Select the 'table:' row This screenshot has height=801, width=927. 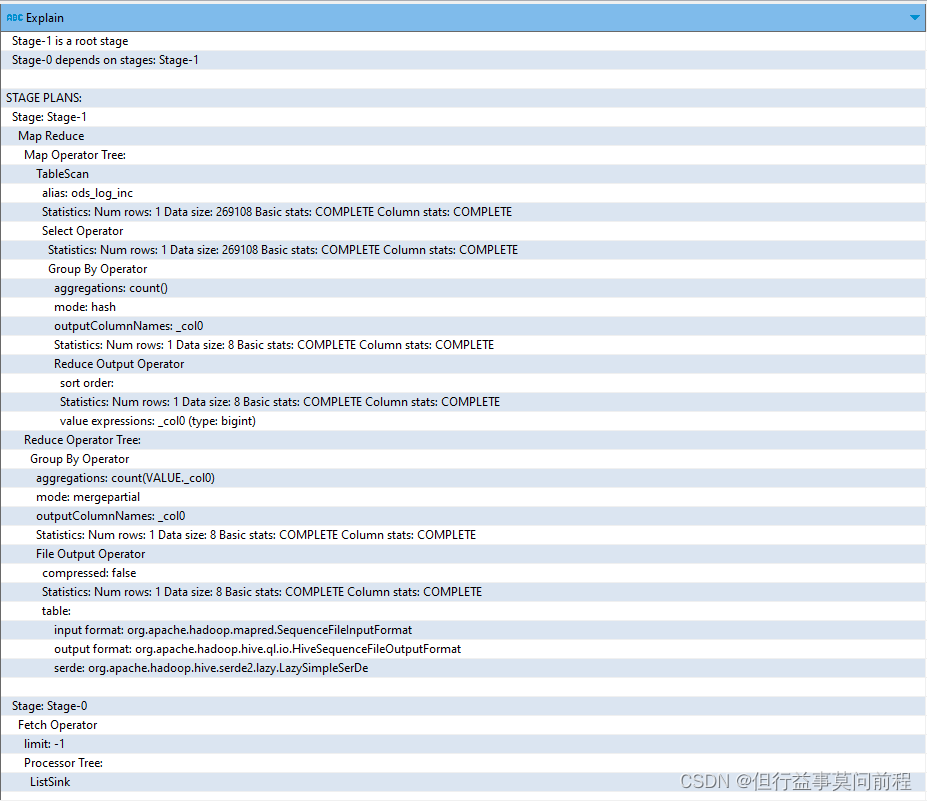pos(464,611)
